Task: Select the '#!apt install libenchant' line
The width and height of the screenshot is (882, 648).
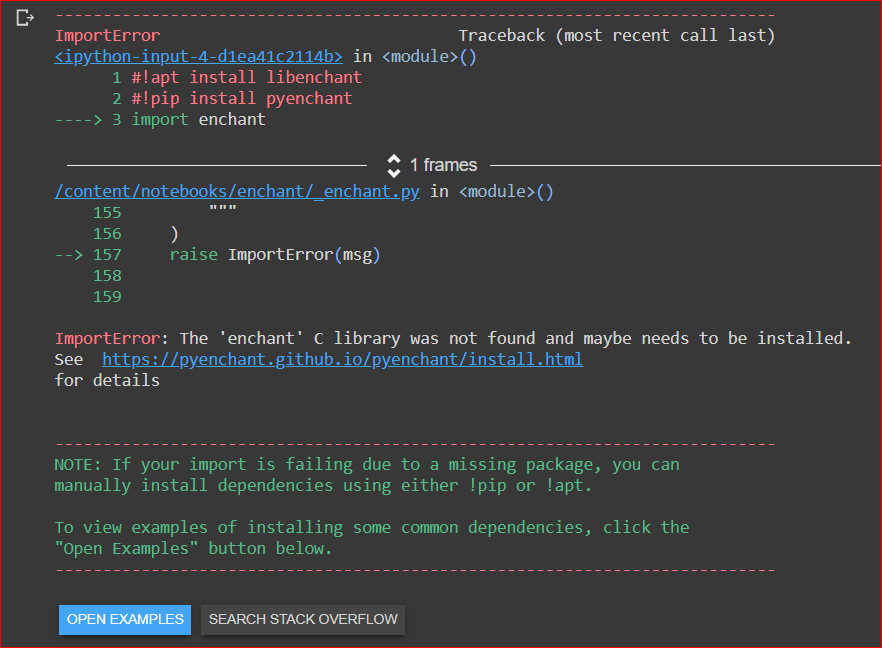Action: [246, 78]
